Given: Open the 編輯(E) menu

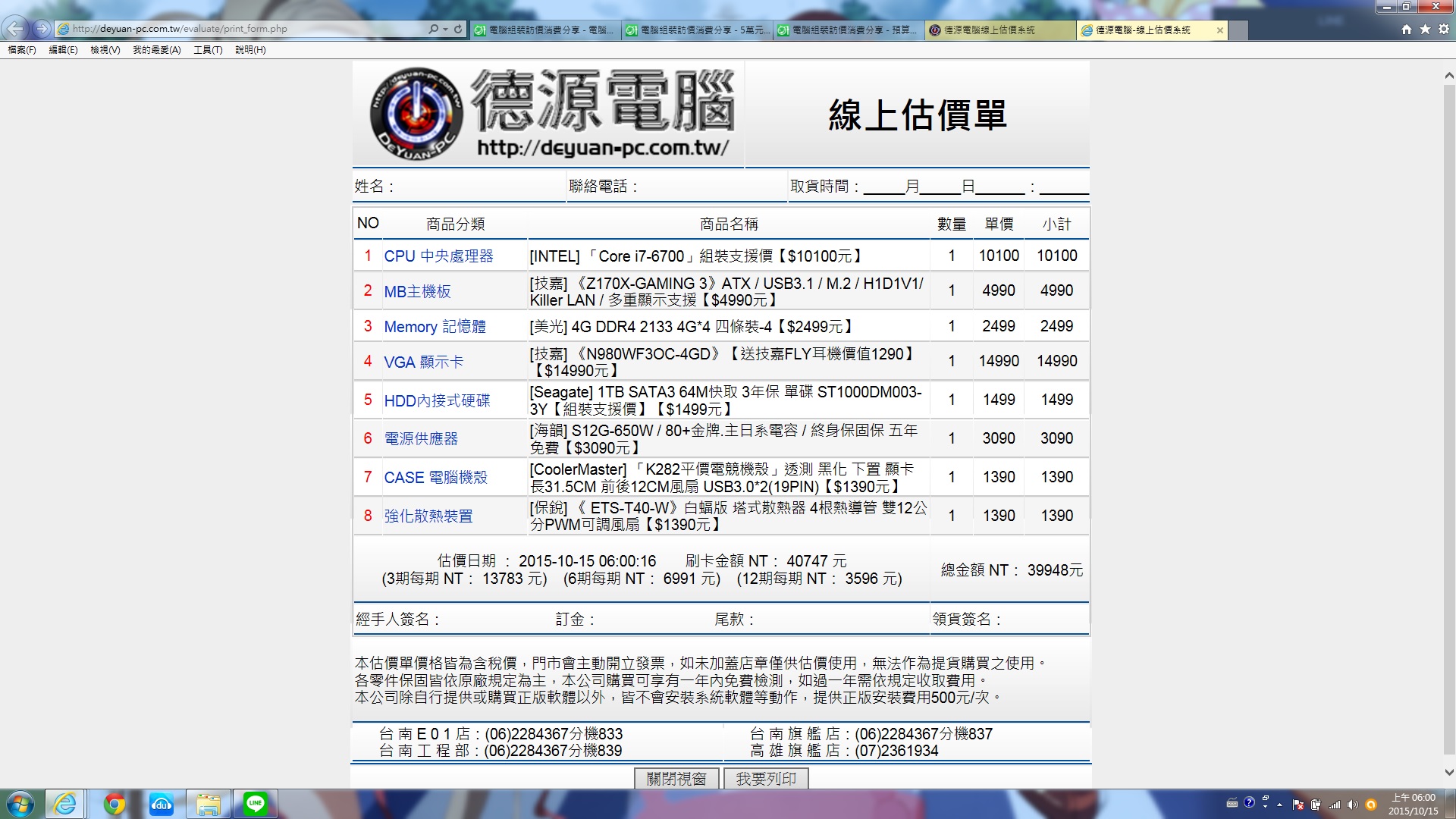Looking at the screenshot, I should pyautogui.click(x=63, y=50).
